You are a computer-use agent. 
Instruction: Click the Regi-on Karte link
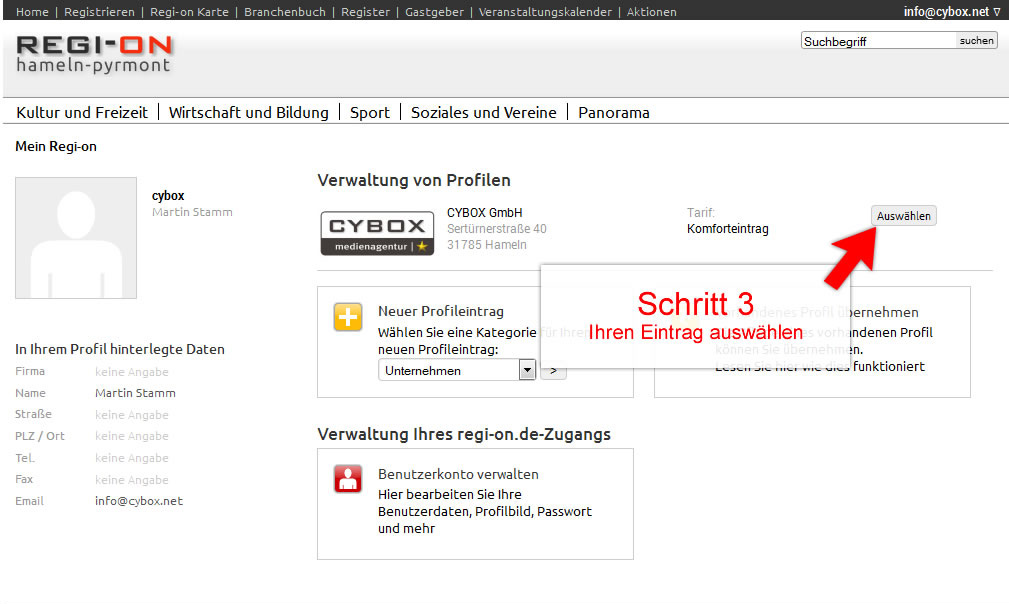(189, 12)
